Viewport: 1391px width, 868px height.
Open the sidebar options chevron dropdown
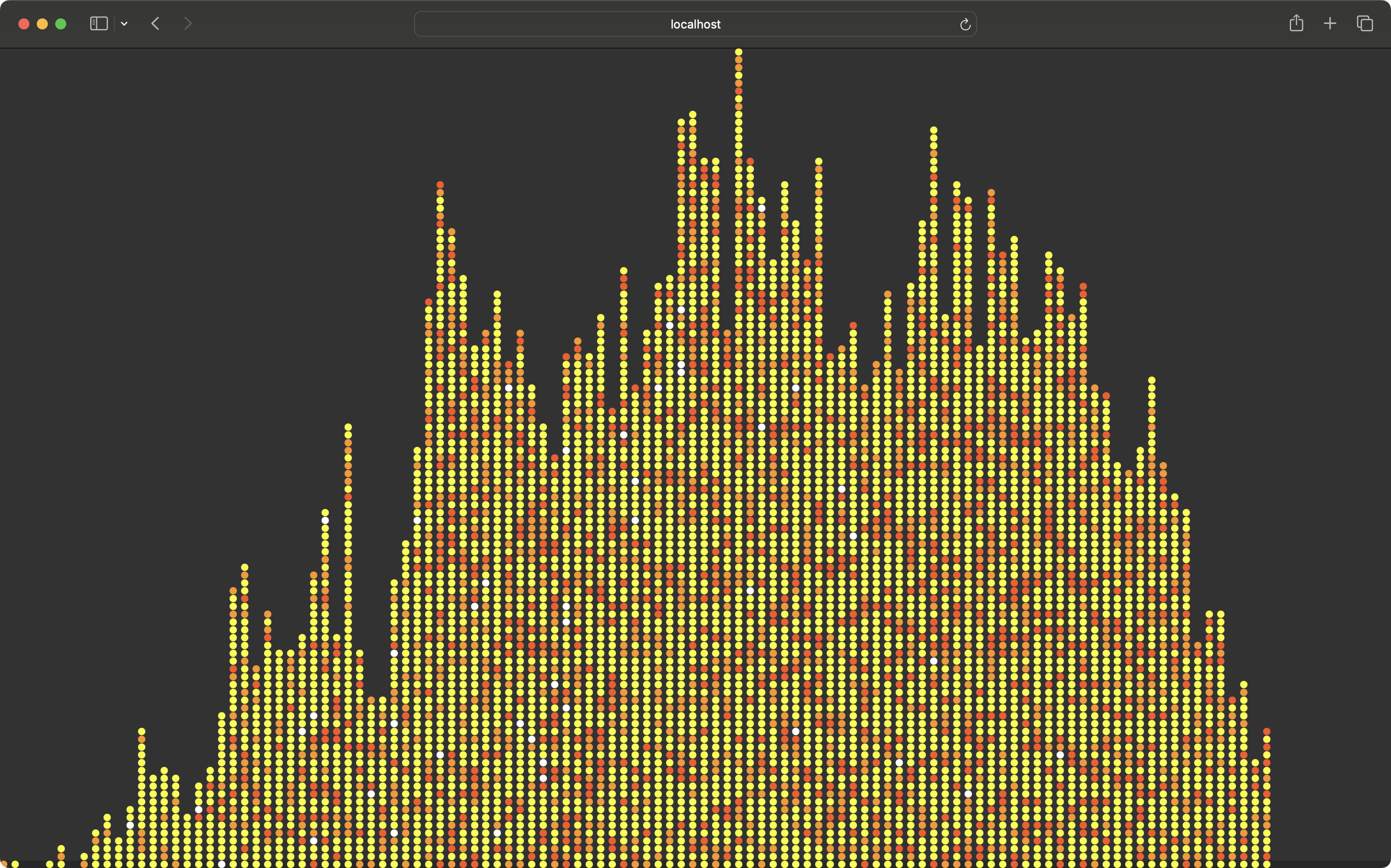pyautogui.click(x=124, y=24)
